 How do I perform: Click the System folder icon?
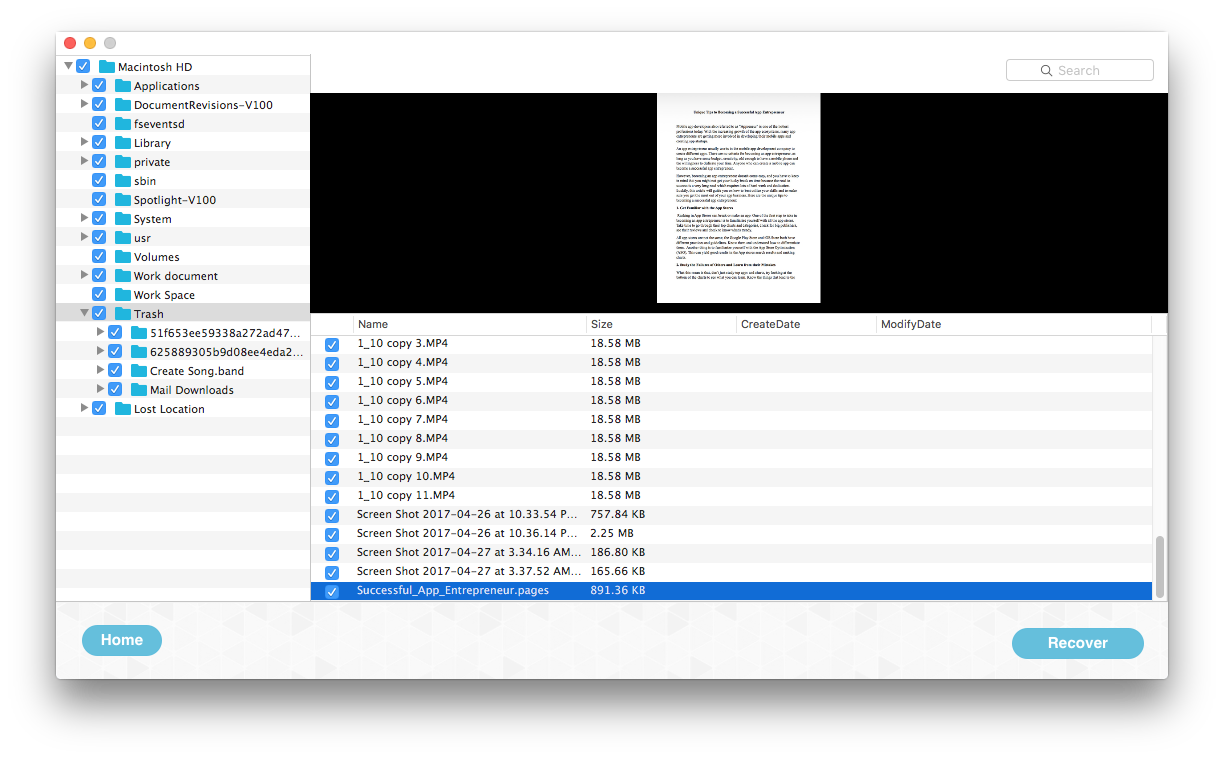(123, 219)
